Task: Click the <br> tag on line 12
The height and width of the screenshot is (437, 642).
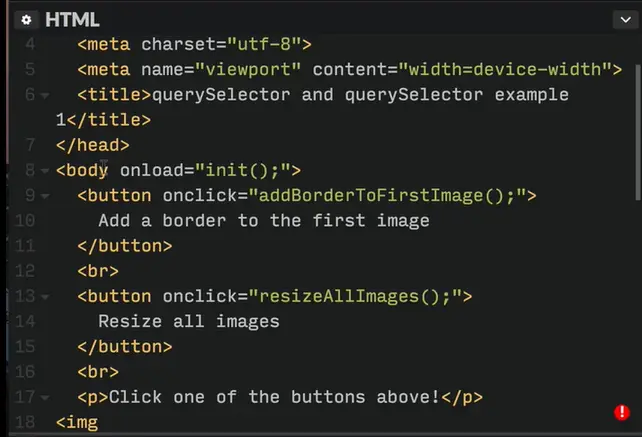Action: (98, 271)
